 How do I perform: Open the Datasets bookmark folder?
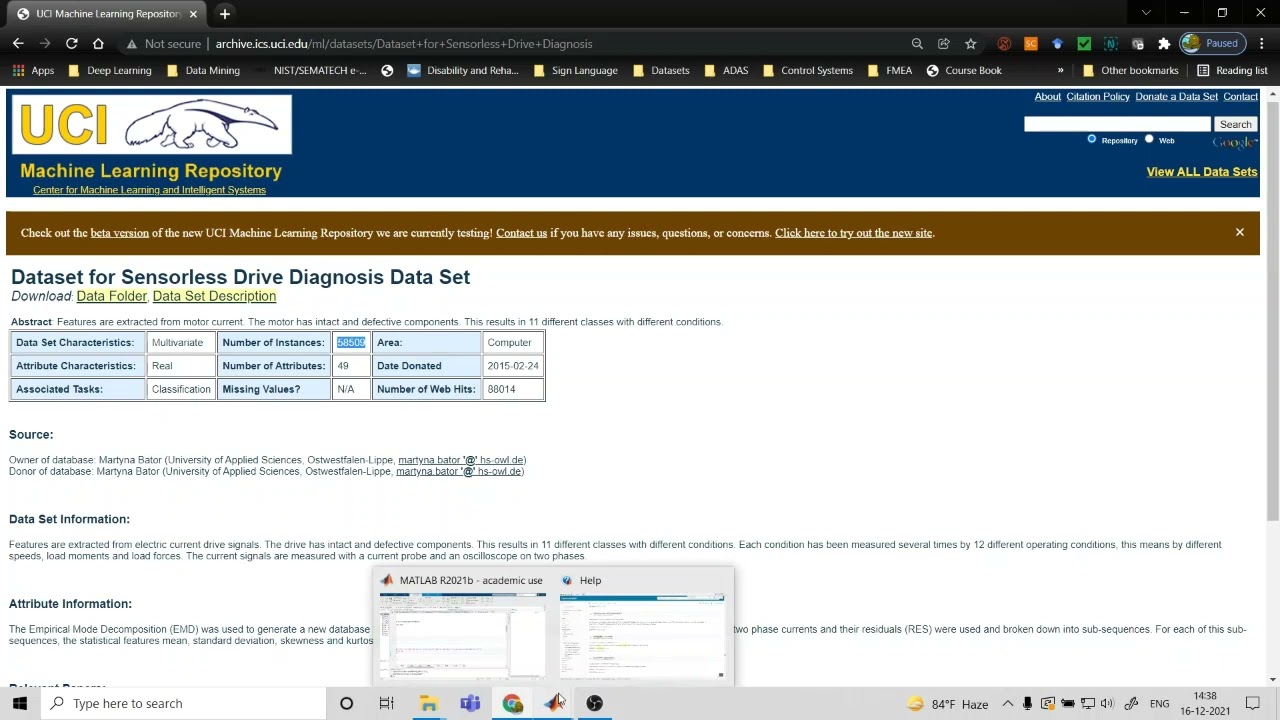660,71
